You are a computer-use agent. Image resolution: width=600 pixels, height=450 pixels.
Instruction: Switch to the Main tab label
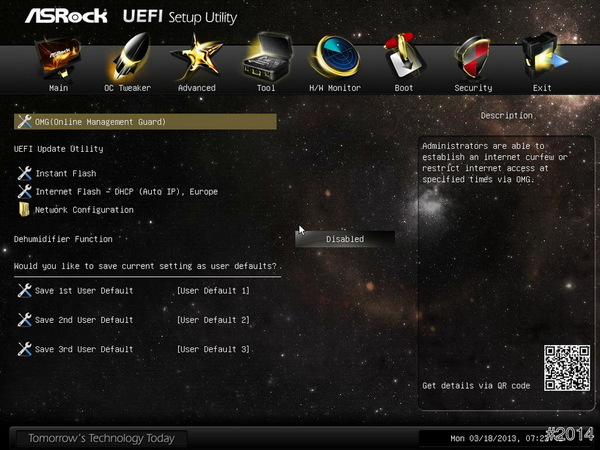pos(59,88)
